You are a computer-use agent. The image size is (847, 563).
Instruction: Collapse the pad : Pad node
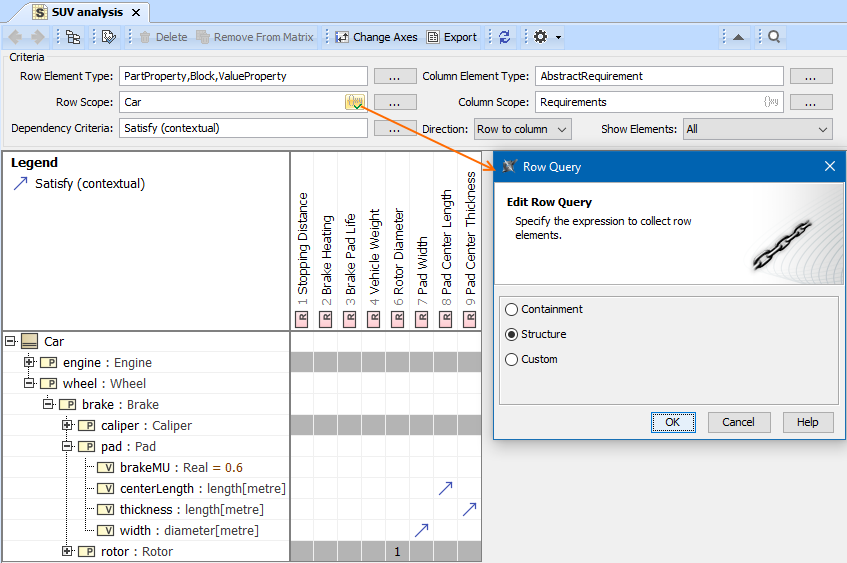tap(67, 446)
